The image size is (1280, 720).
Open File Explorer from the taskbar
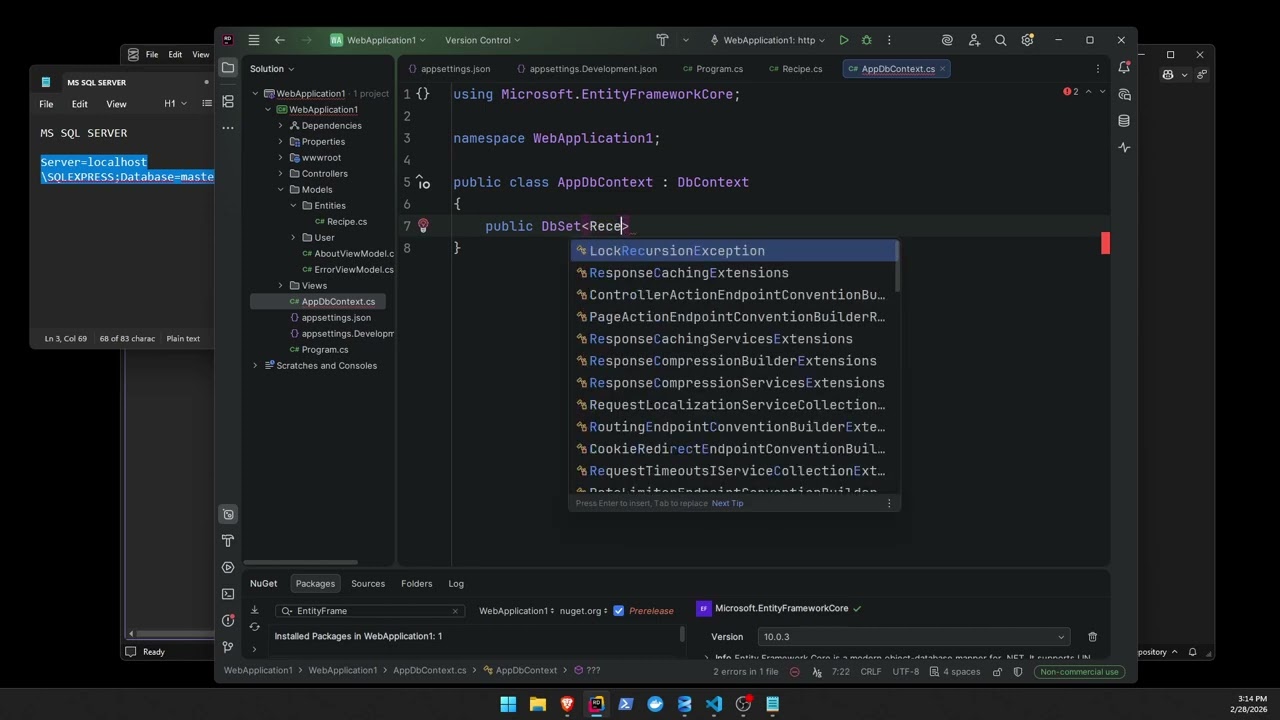(x=538, y=704)
